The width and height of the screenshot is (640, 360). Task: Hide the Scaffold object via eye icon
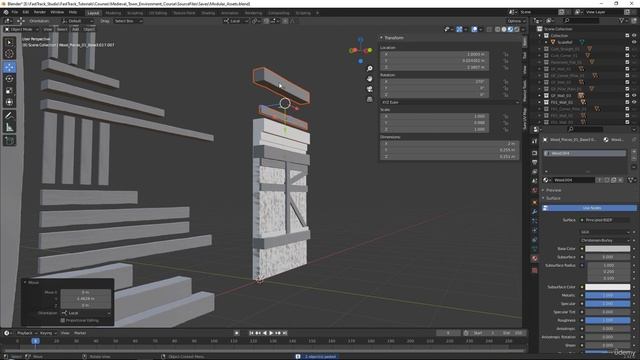pos(634,42)
